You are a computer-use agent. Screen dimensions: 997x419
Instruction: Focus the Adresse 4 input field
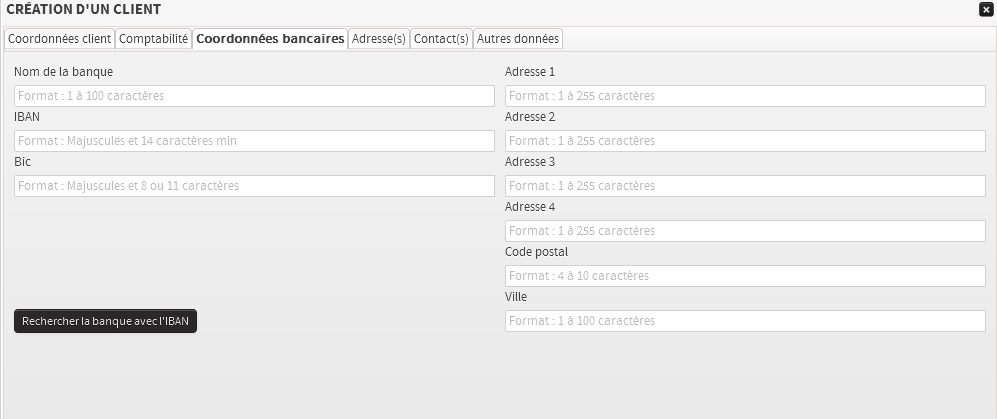pos(745,231)
